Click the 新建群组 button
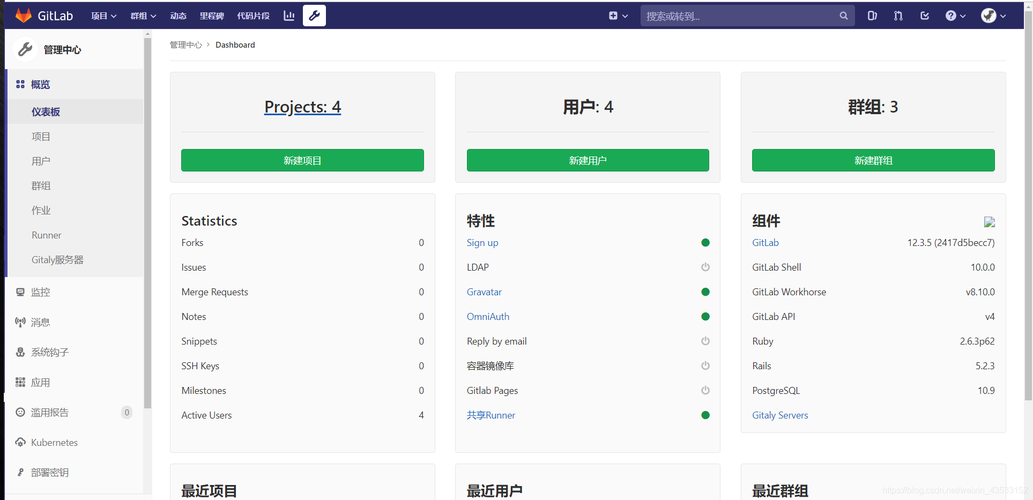This screenshot has height=500, width=1033. [874, 160]
